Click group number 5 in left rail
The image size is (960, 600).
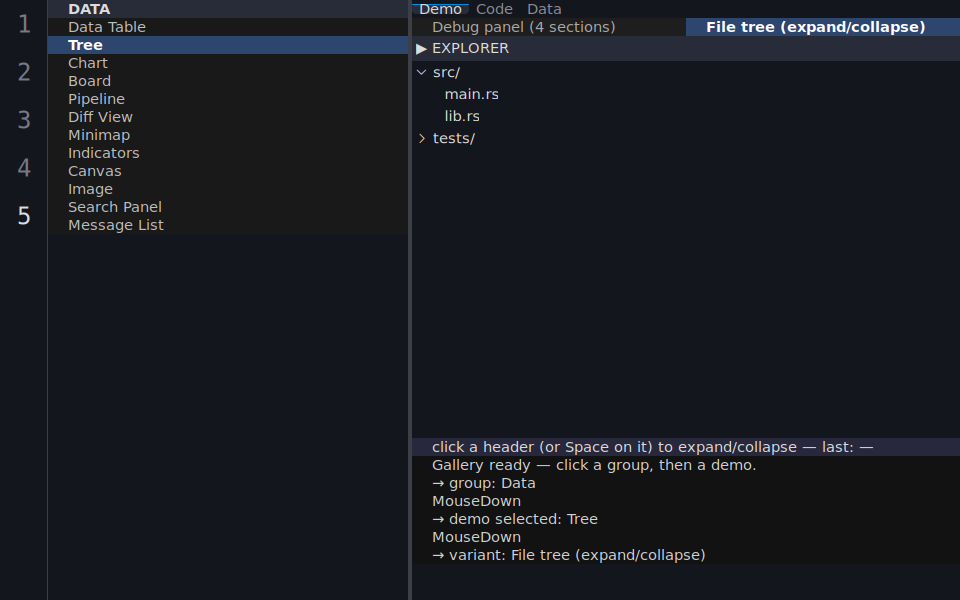pos(24,216)
